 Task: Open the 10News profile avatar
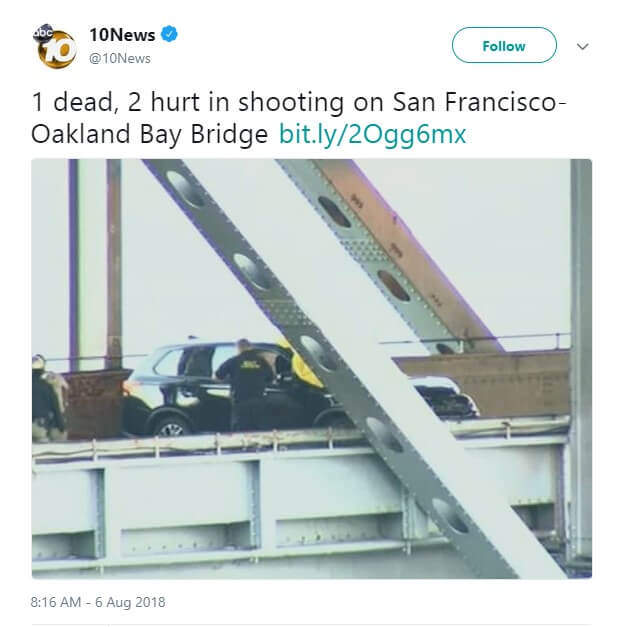55,46
